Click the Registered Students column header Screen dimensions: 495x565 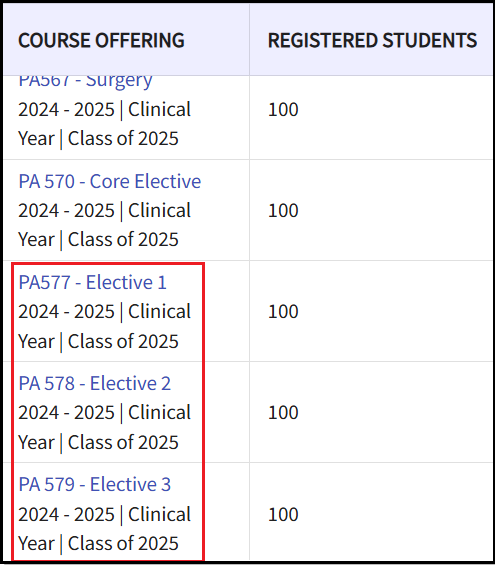click(373, 40)
